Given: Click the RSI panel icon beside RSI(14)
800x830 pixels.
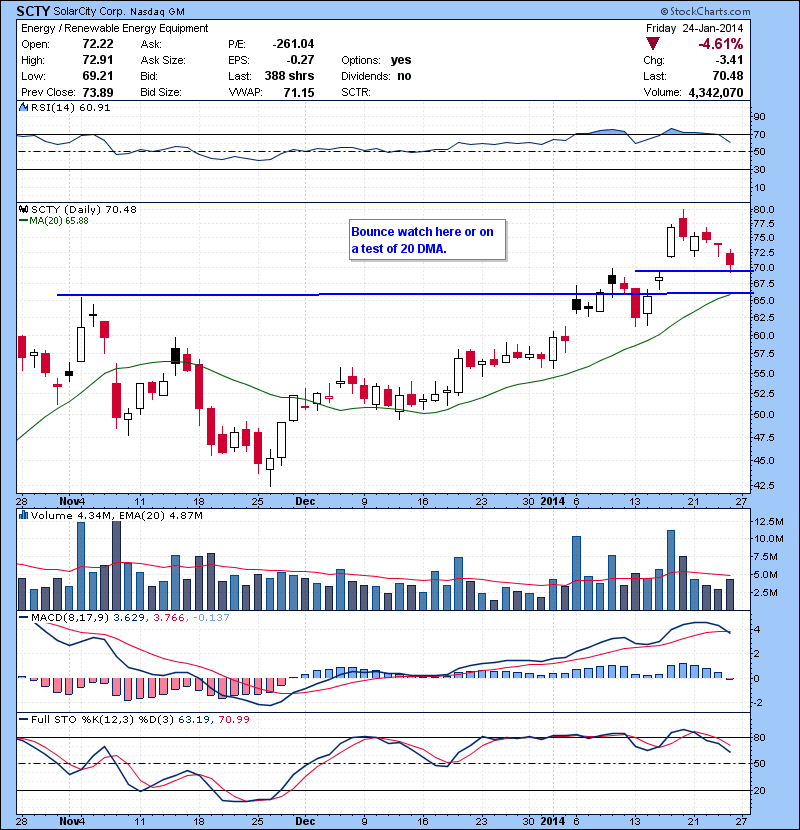Looking at the screenshot, I should [x=24, y=107].
